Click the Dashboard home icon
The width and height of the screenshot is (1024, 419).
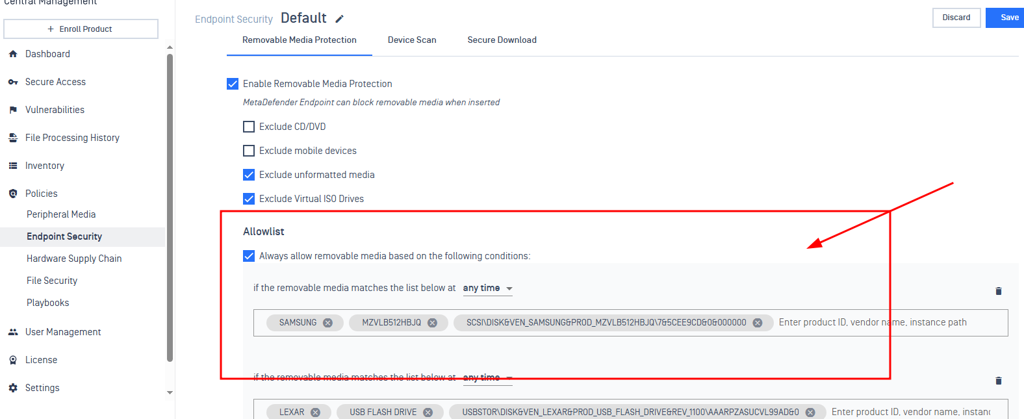tap(12, 54)
